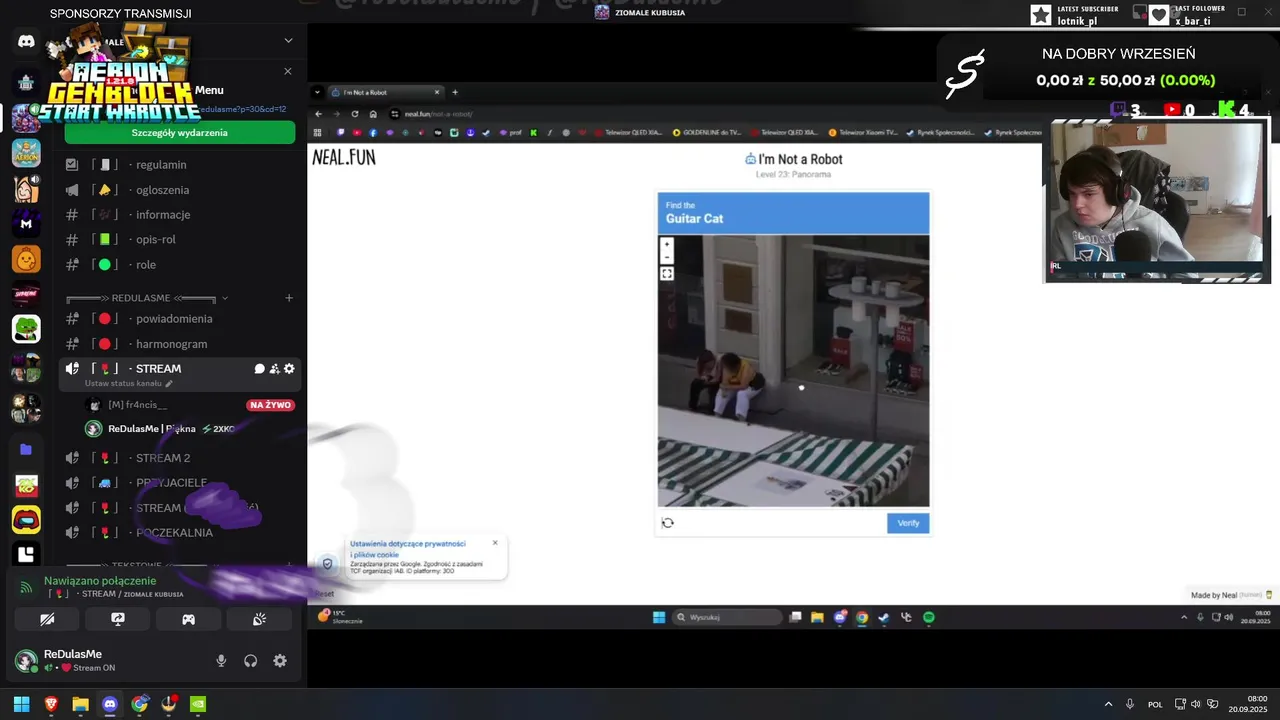Invite people to STREAM voice channel
Image resolution: width=1280 pixels, height=720 pixels.
point(274,369)
